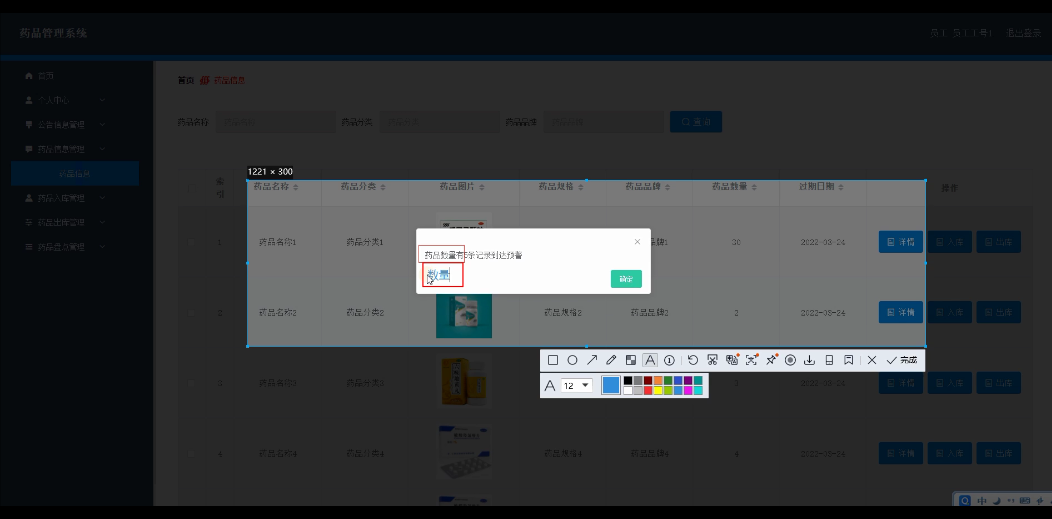The height and width of the screenshot is (519, 1052).
Task: Pin the screenshot to screen
Action: 771,360
